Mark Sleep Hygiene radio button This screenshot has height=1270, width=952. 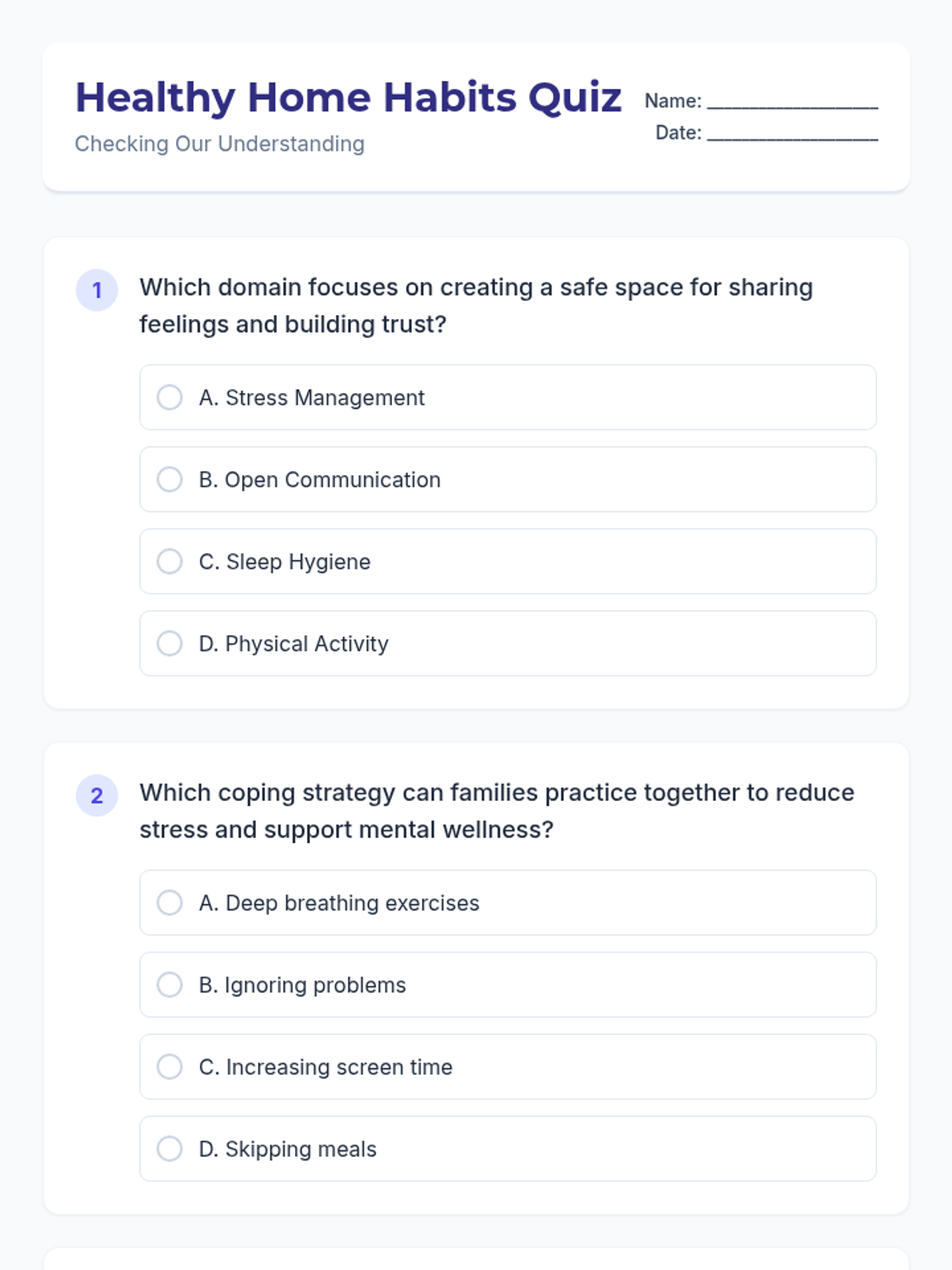169,561
